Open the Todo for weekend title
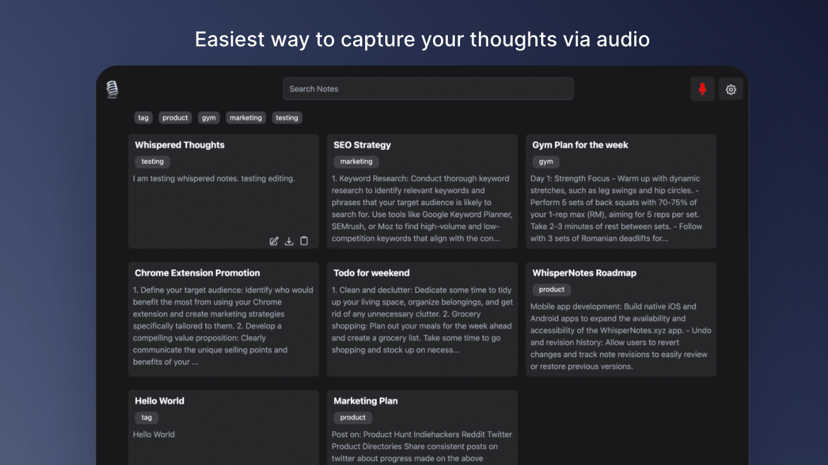 [371, 273]
